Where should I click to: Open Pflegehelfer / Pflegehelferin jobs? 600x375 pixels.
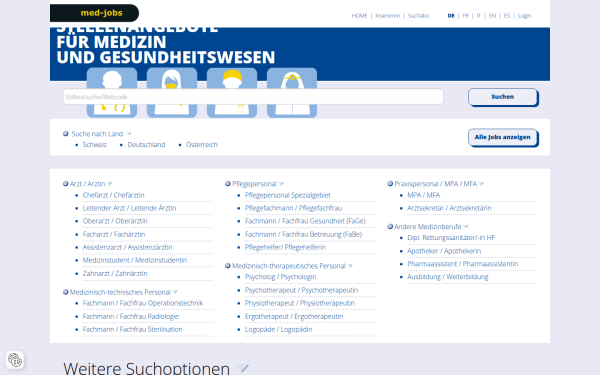pyautogui.click(x=285, y=247)
